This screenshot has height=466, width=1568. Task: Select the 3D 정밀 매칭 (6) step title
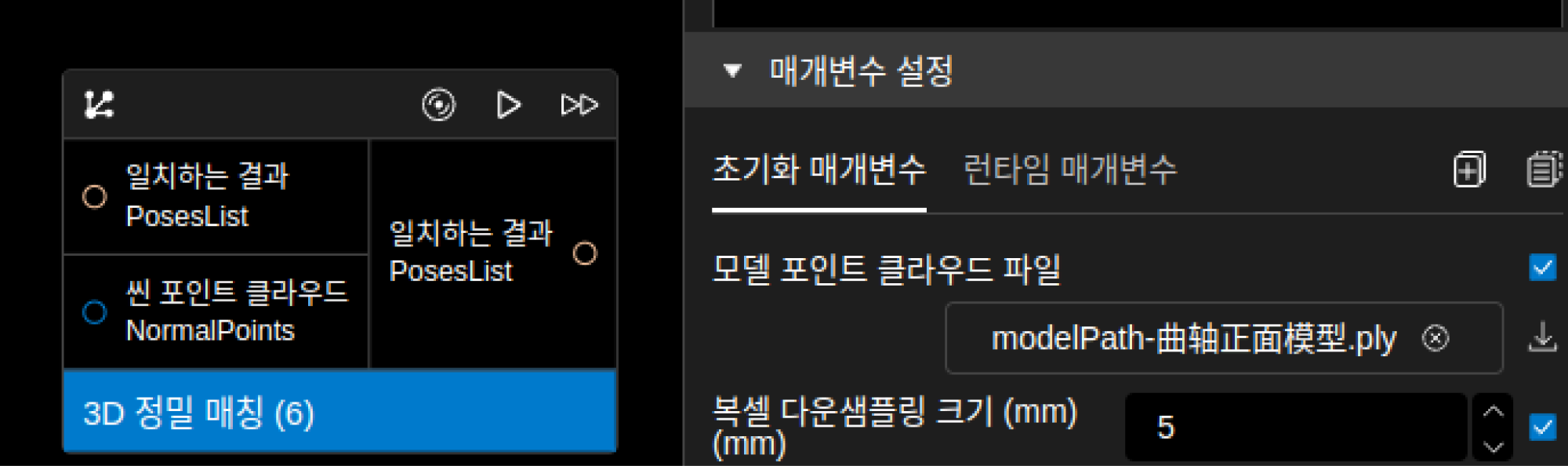point(198,413)
